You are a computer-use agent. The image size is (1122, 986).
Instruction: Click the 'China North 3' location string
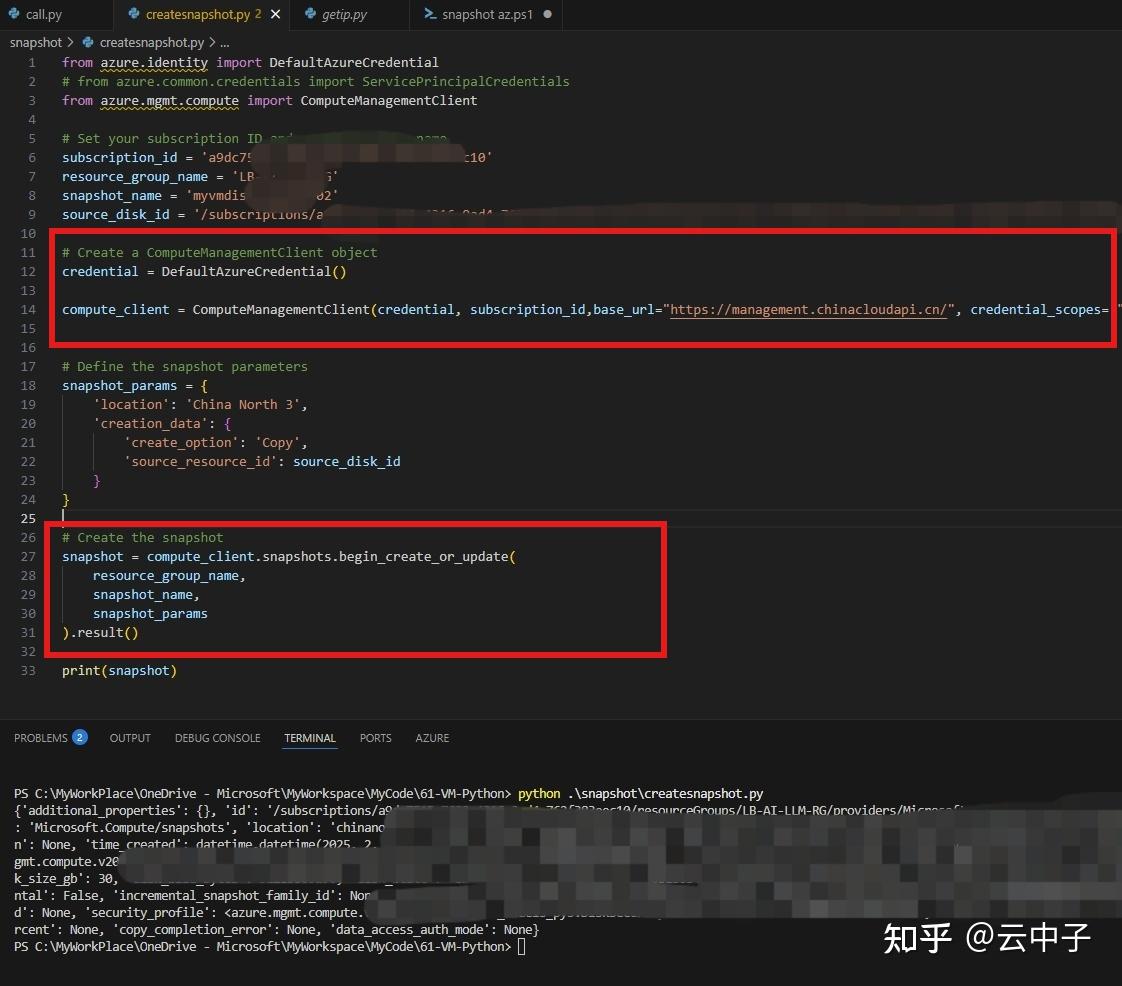[x=243, y=405]
